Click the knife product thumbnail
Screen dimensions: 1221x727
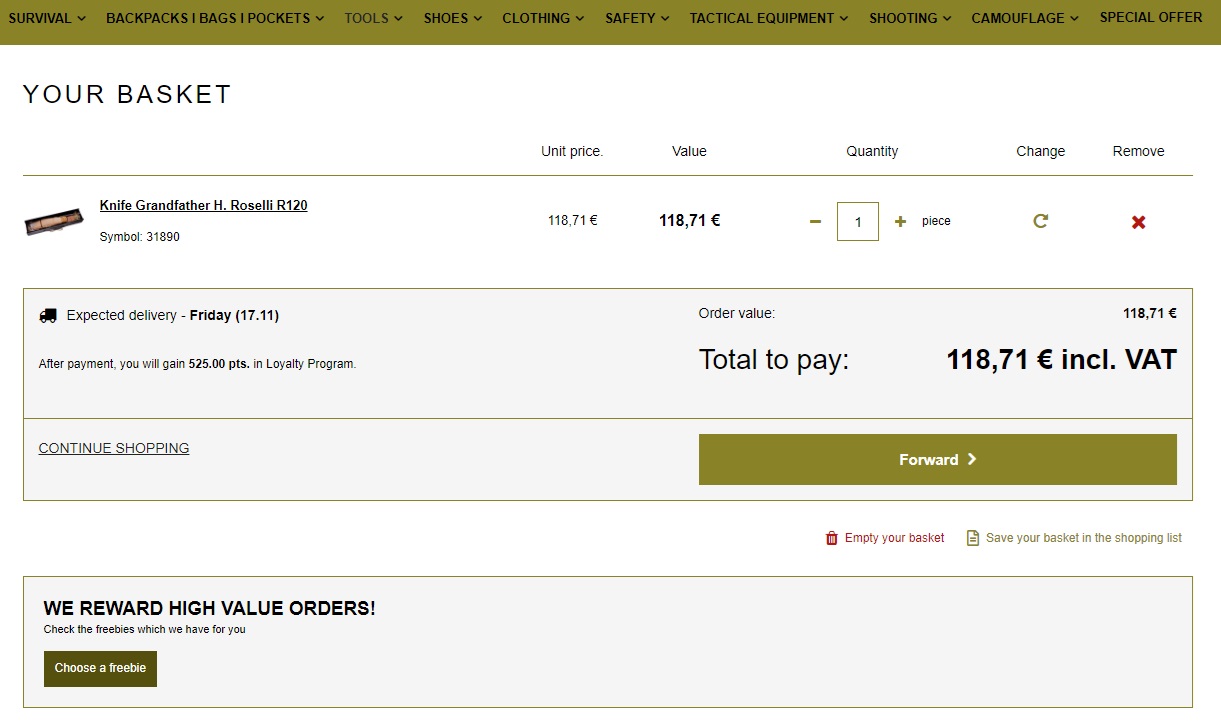[54, 222]
